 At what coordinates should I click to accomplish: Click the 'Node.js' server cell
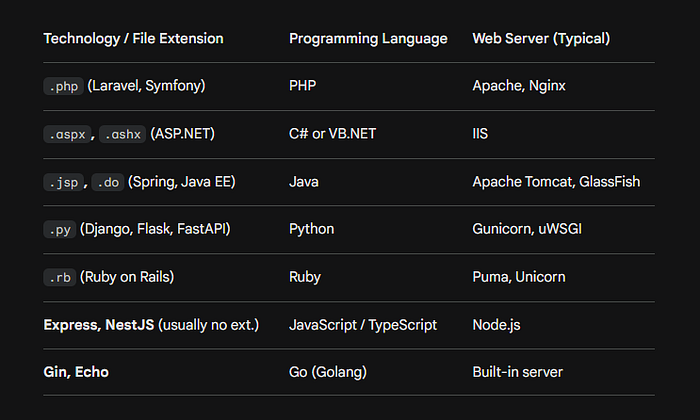496,325
